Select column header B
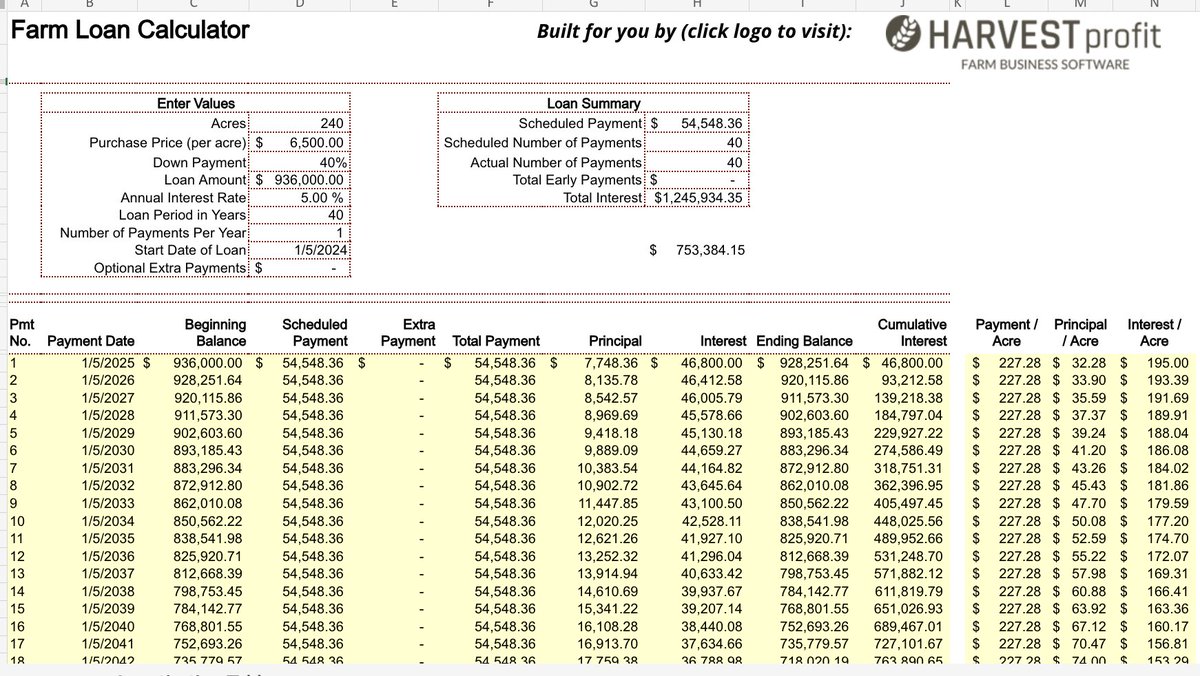Screen dimensions: 1200x676 pyautogui.click(x=91, y=4)
